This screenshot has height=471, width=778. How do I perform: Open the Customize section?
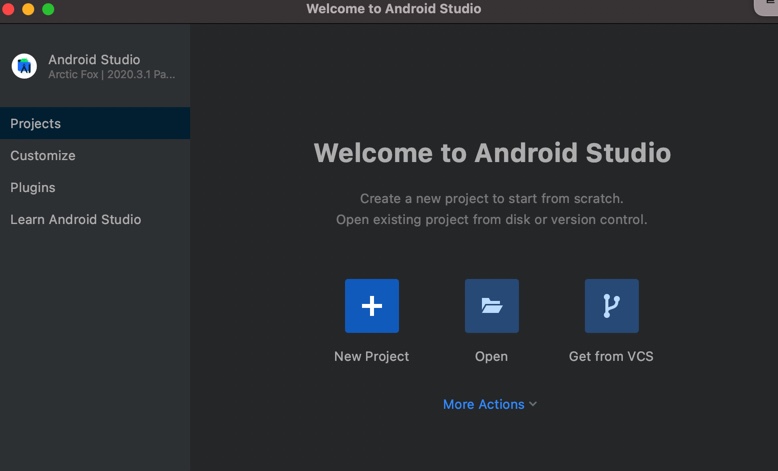(x=95, y=155)
